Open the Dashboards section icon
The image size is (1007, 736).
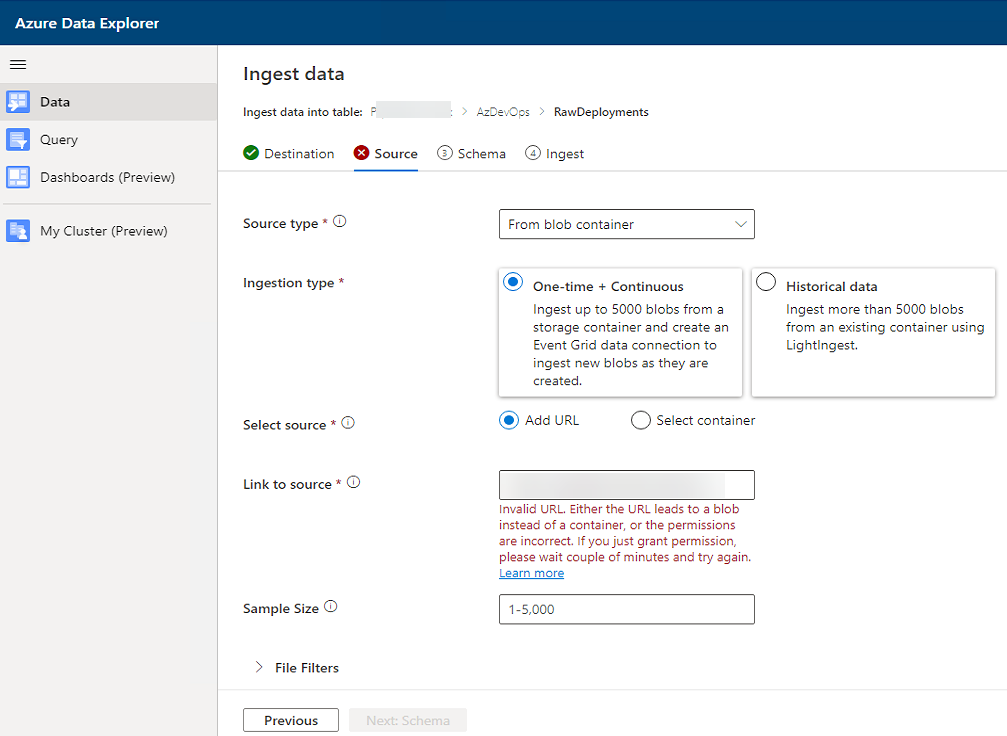pyautogui.click(x=18, y=177)
